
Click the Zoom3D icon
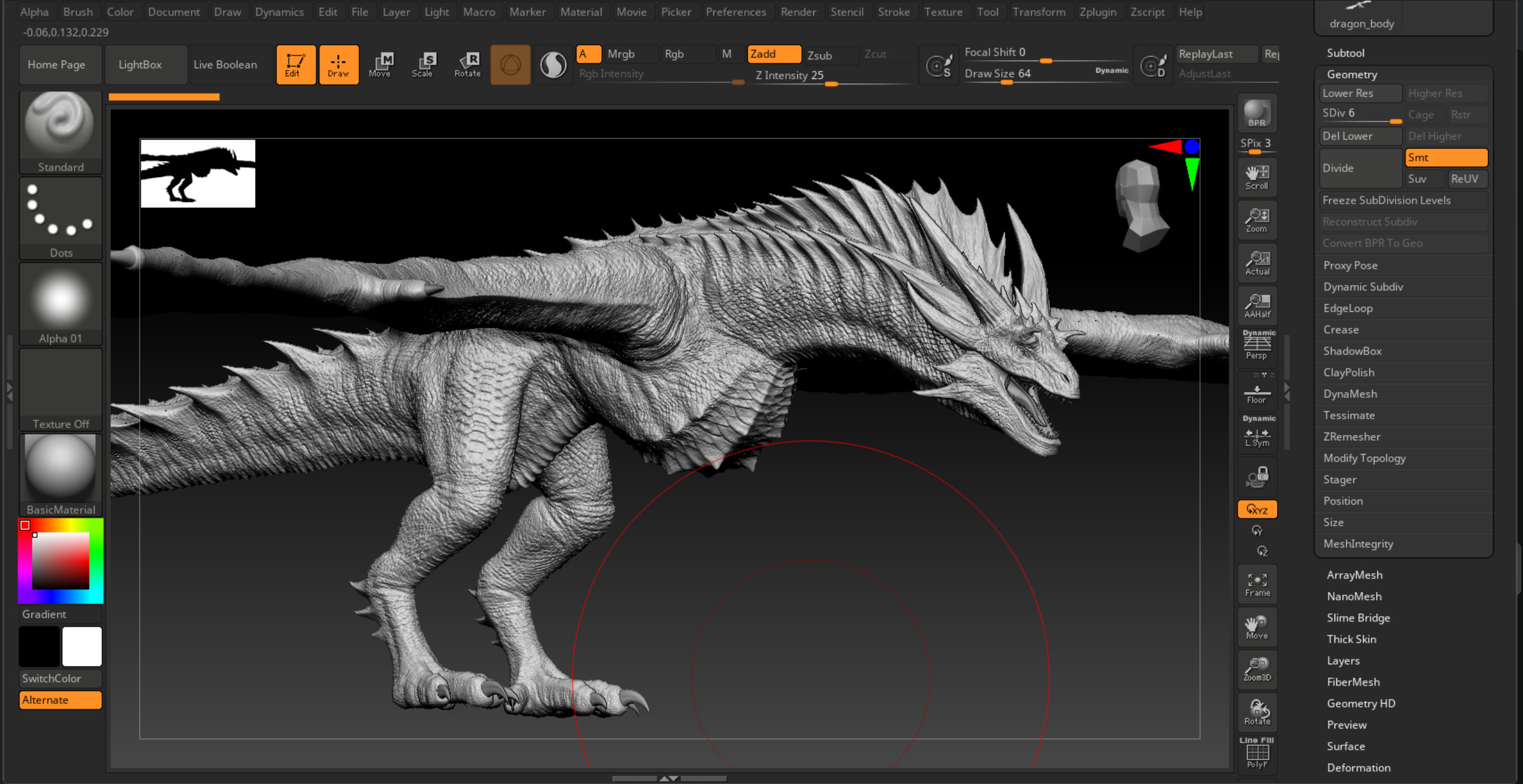[1257, 670]
